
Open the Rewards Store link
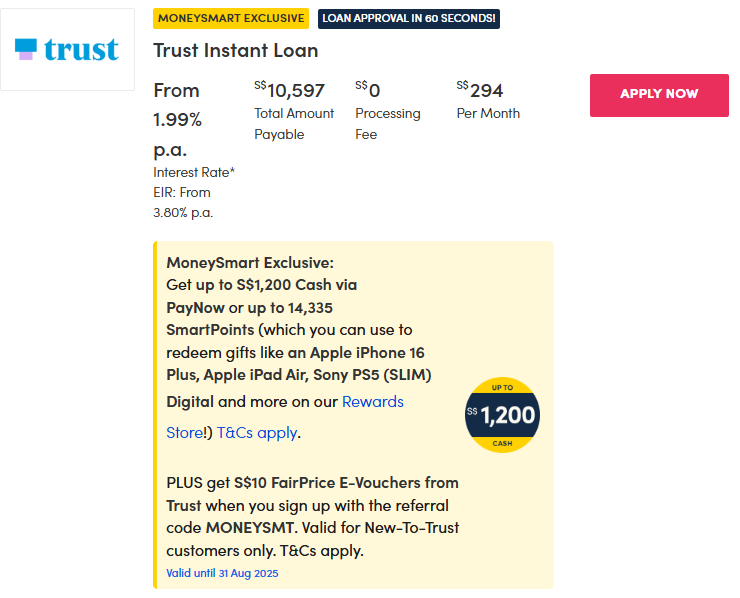[372, 402]
